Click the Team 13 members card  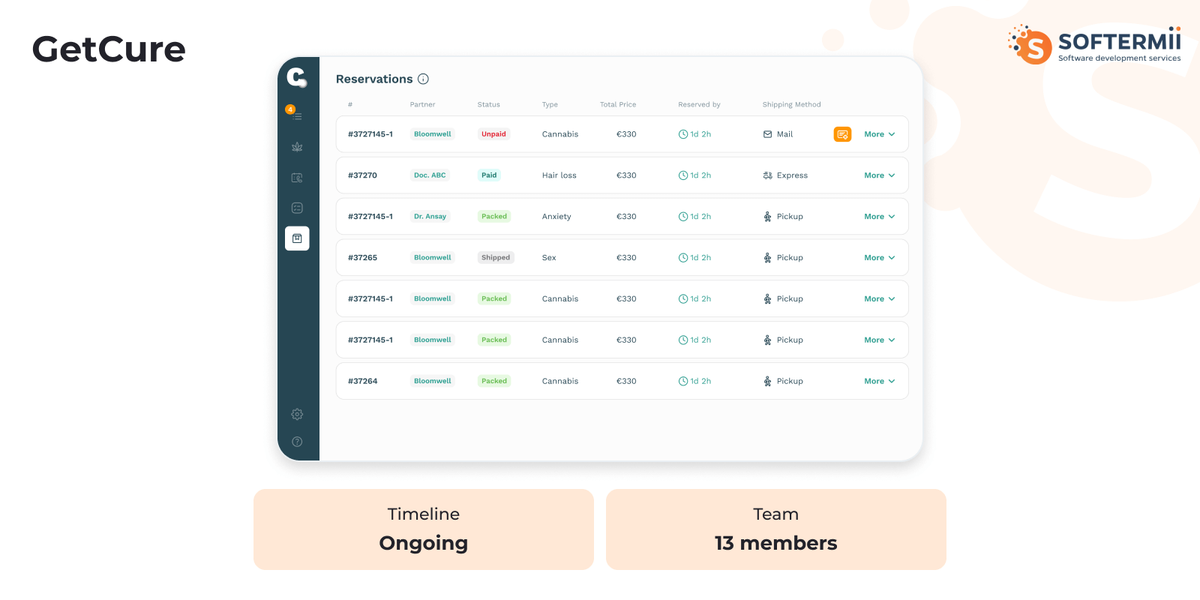tap(776, 529)
